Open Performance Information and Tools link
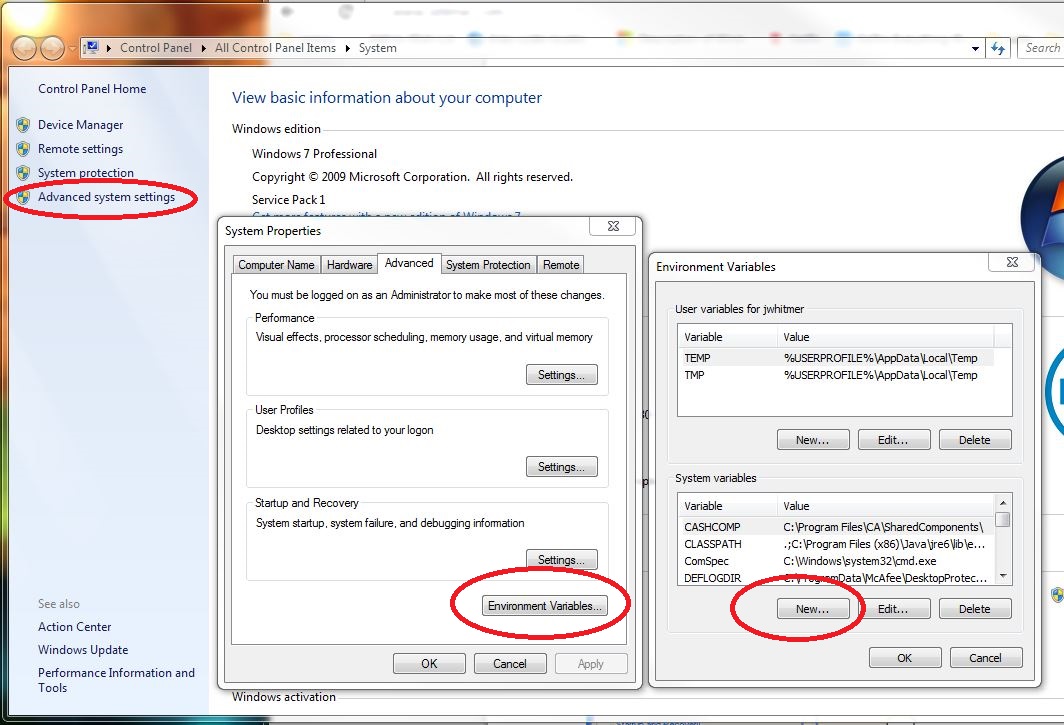1064x725 pixels. click(116, 680)
